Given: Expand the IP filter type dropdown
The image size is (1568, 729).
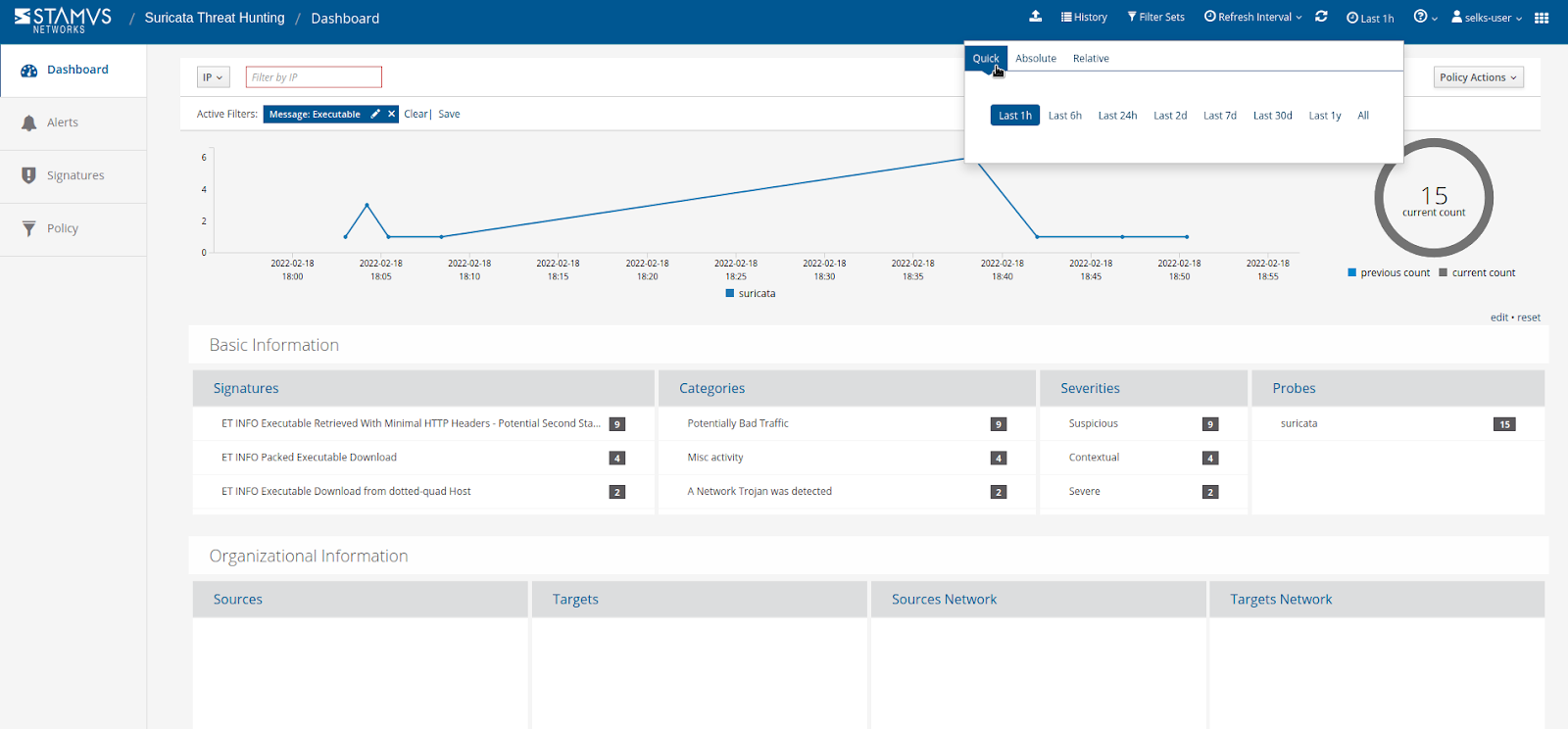Looking at the screenshot, I should tap(213, 77).
